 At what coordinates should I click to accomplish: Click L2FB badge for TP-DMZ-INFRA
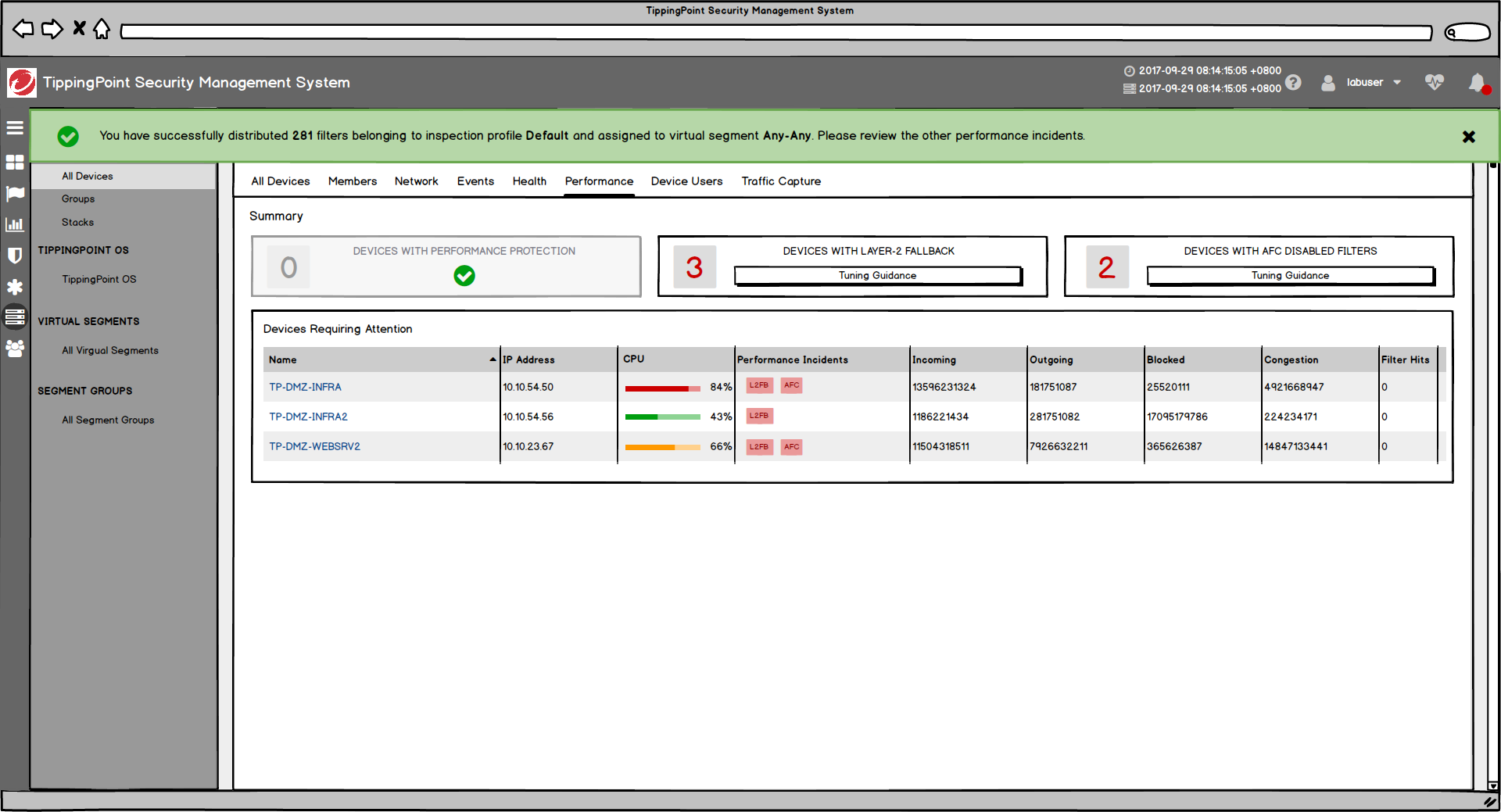click(x=759, y=385)
